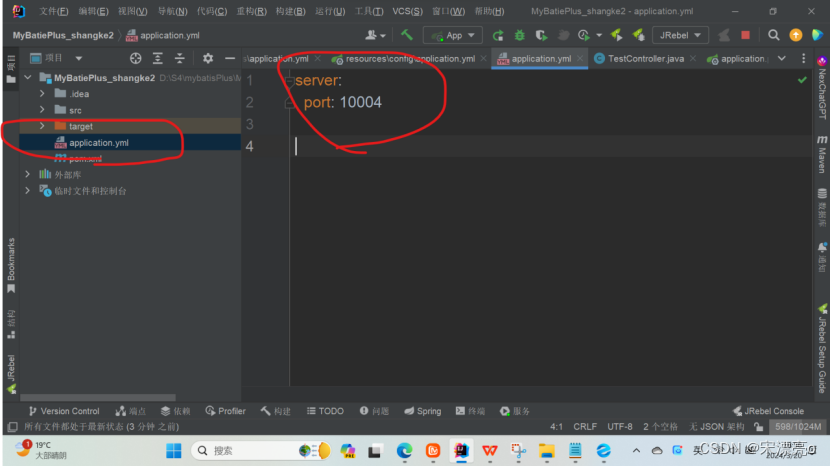The height and width of the screenshot is (466, 831).
Task: Open the App run configuration dropdown
Action: (x=452, y=35)
